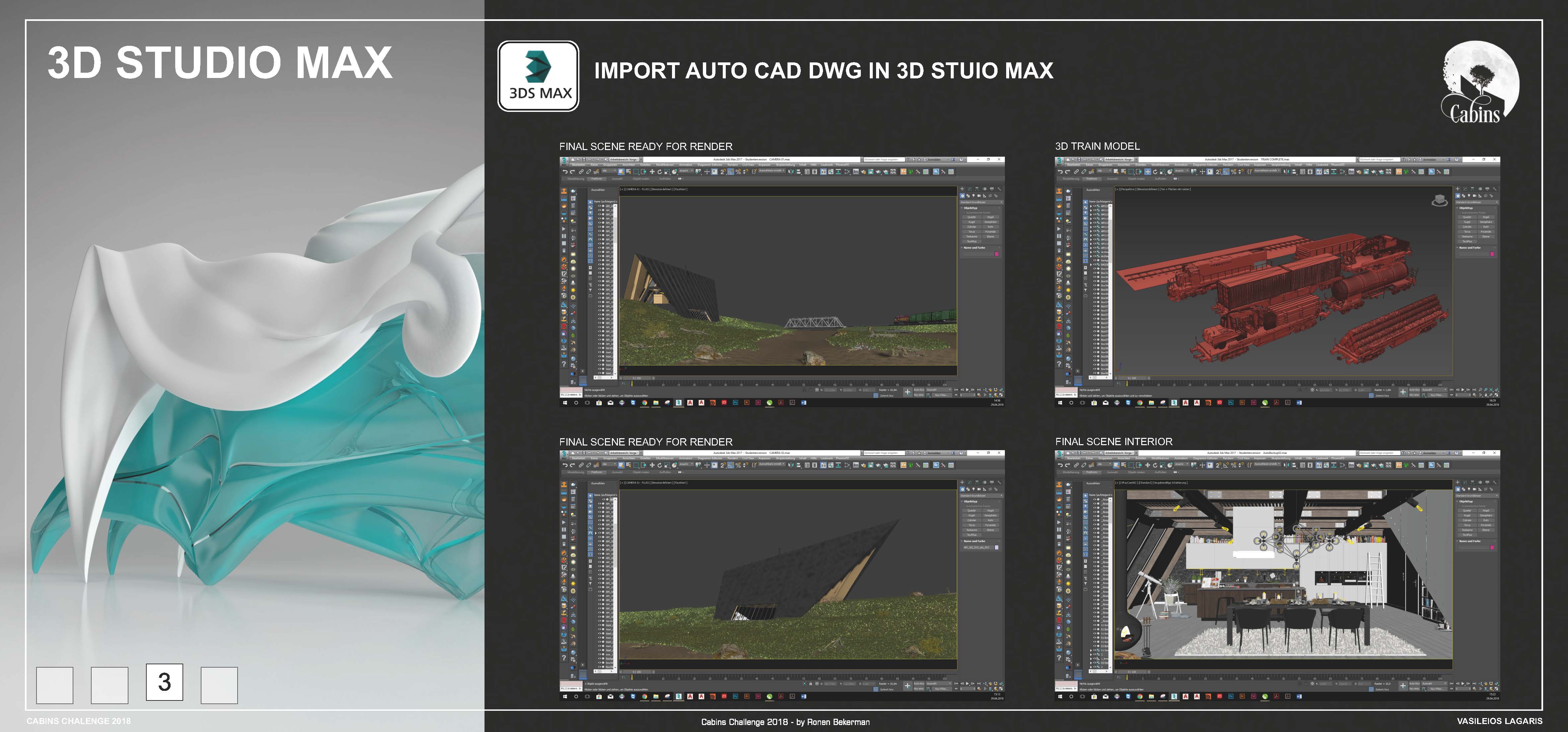This screenshot has width=1568, height=732.
Task: Click 'Key-Filter...' button in AutoBackup02.max window
Action: [1437, 689]
